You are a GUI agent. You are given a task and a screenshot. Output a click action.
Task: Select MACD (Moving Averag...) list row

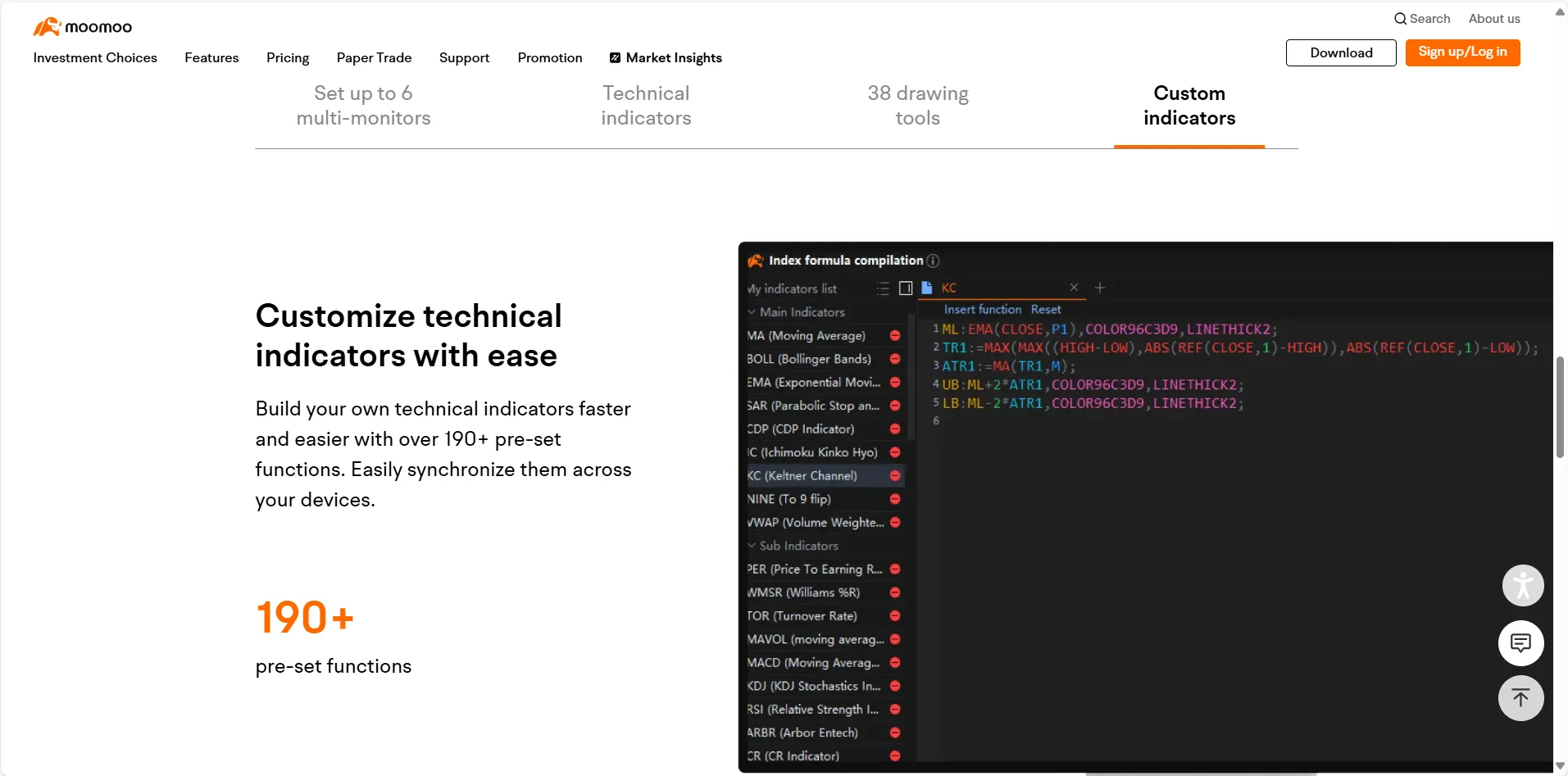pyautogui.click(x=825, y=663)
